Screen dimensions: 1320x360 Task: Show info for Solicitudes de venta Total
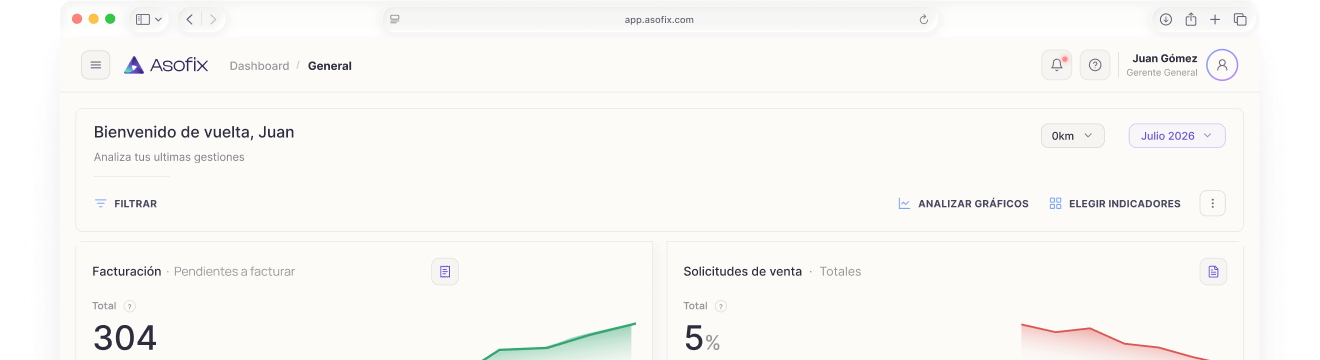[x=721, y=306]
